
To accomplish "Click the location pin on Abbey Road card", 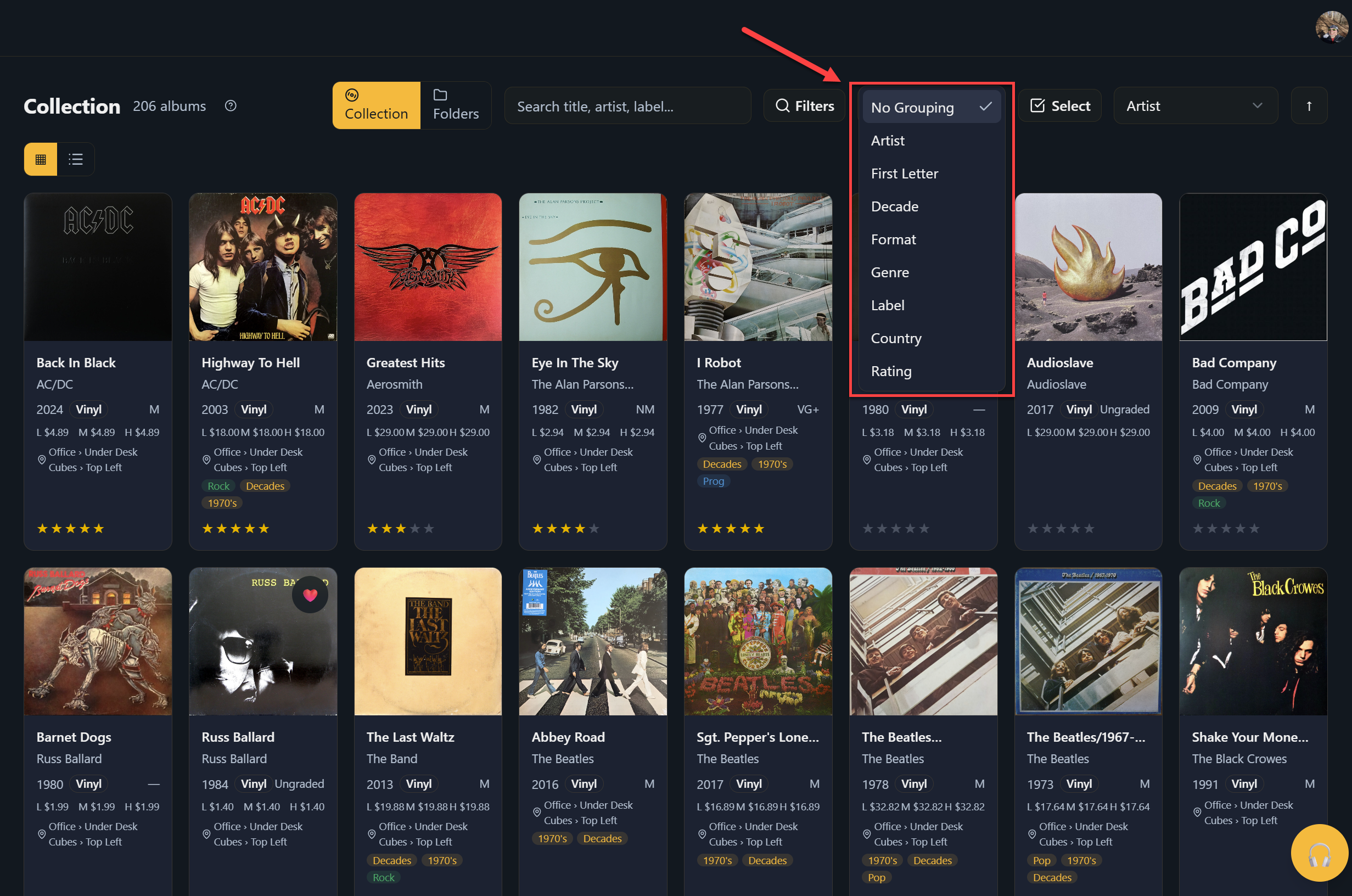I will tap(537, 812).
